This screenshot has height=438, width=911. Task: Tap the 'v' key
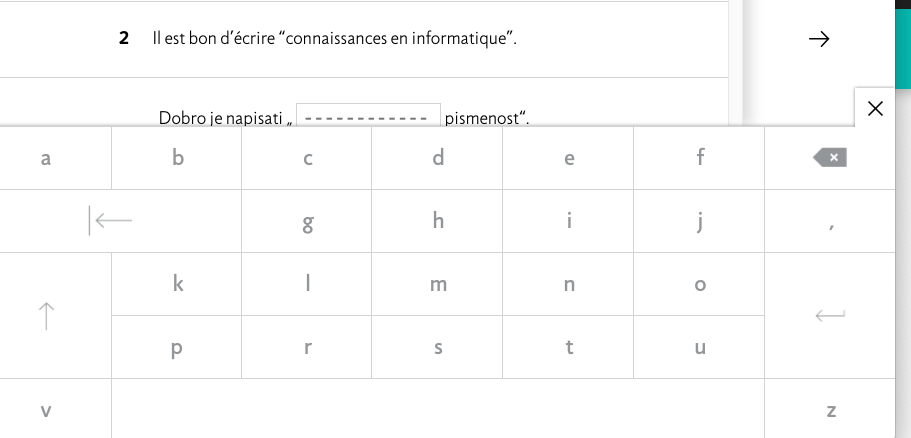46,410
